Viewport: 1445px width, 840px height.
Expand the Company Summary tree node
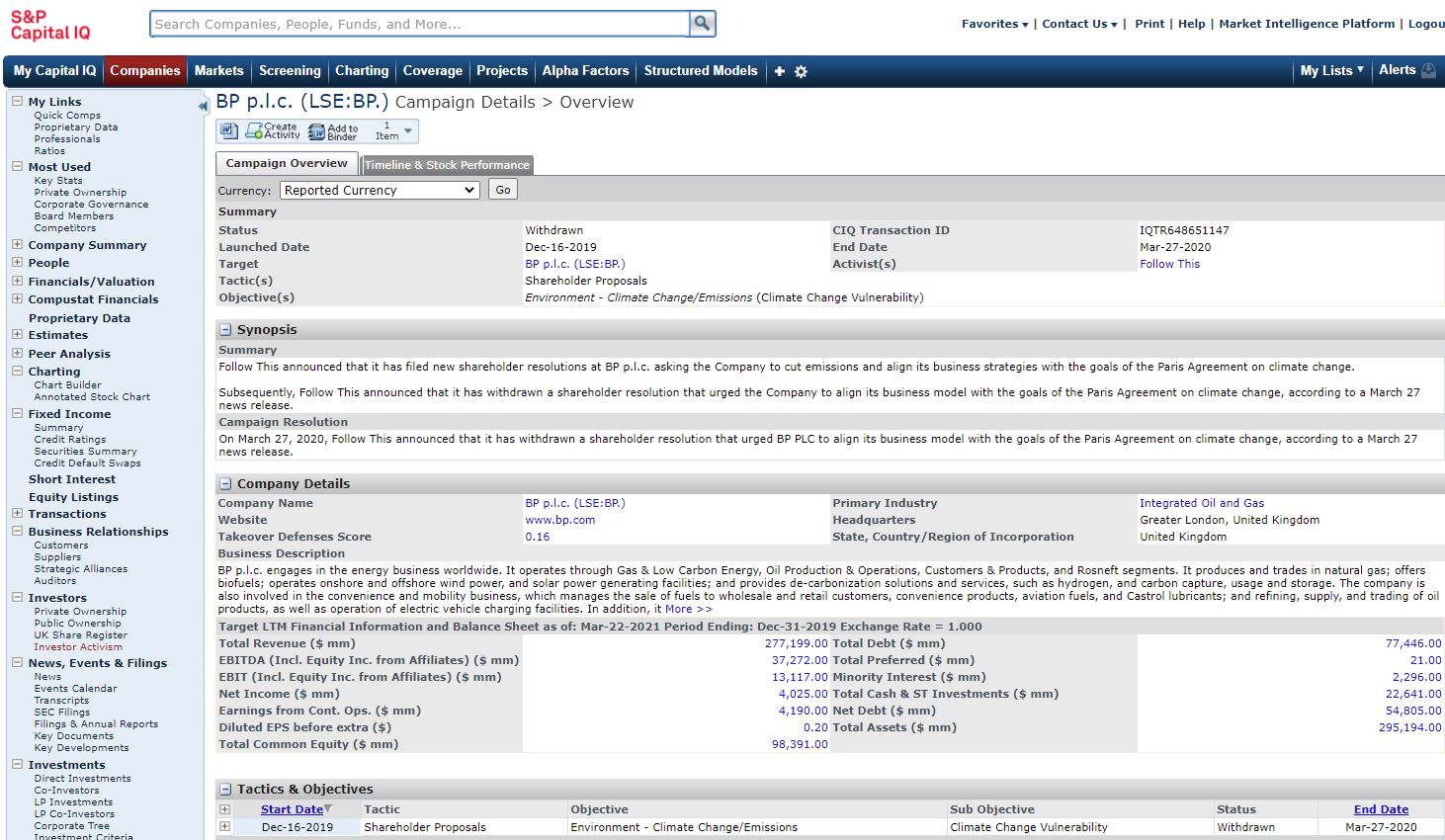point(17,245)
